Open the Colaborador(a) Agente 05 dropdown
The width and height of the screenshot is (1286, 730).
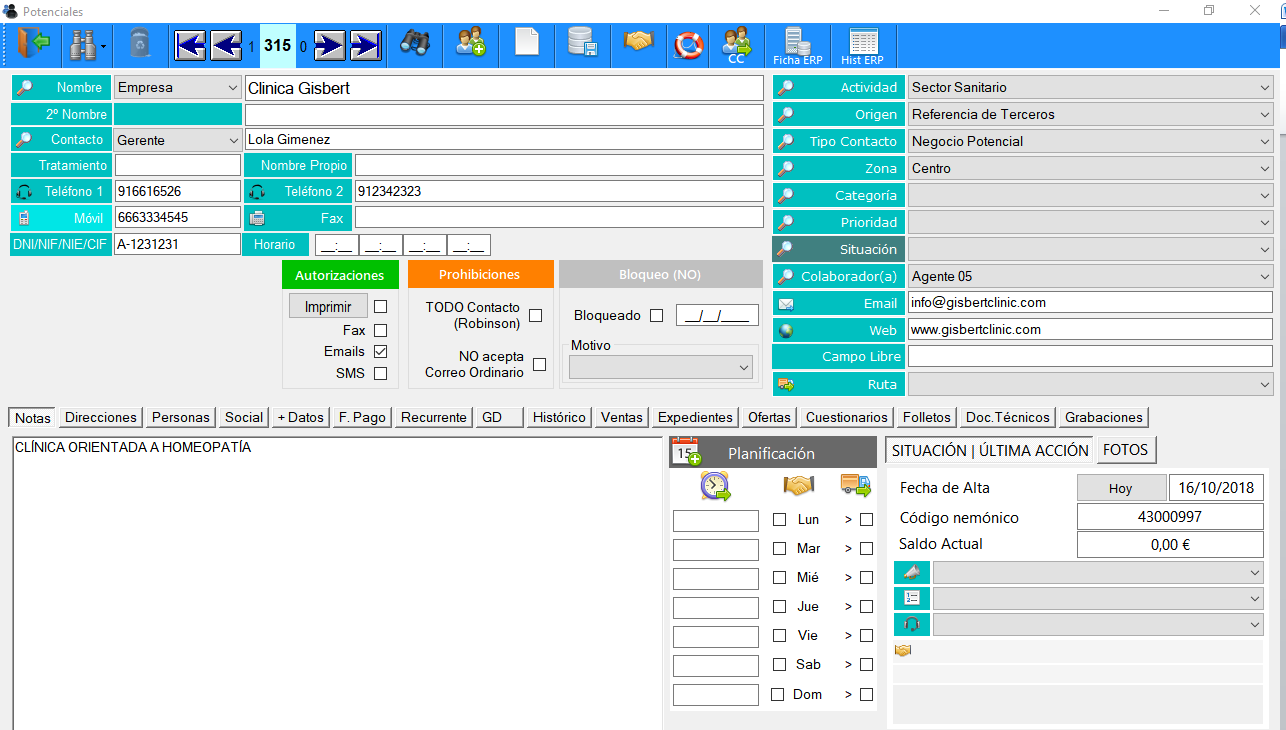(x=1090, y=276)
